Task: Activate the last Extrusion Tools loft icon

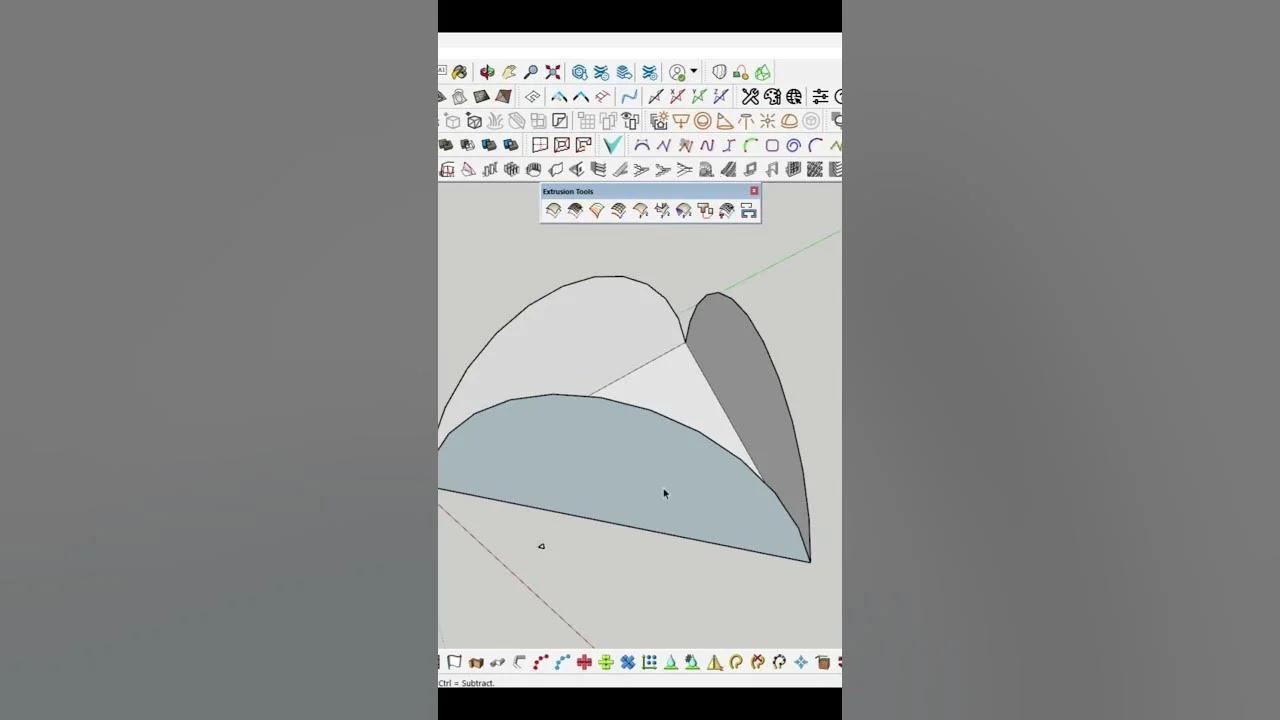Action: pyautogui.click(x=749, y=210)
